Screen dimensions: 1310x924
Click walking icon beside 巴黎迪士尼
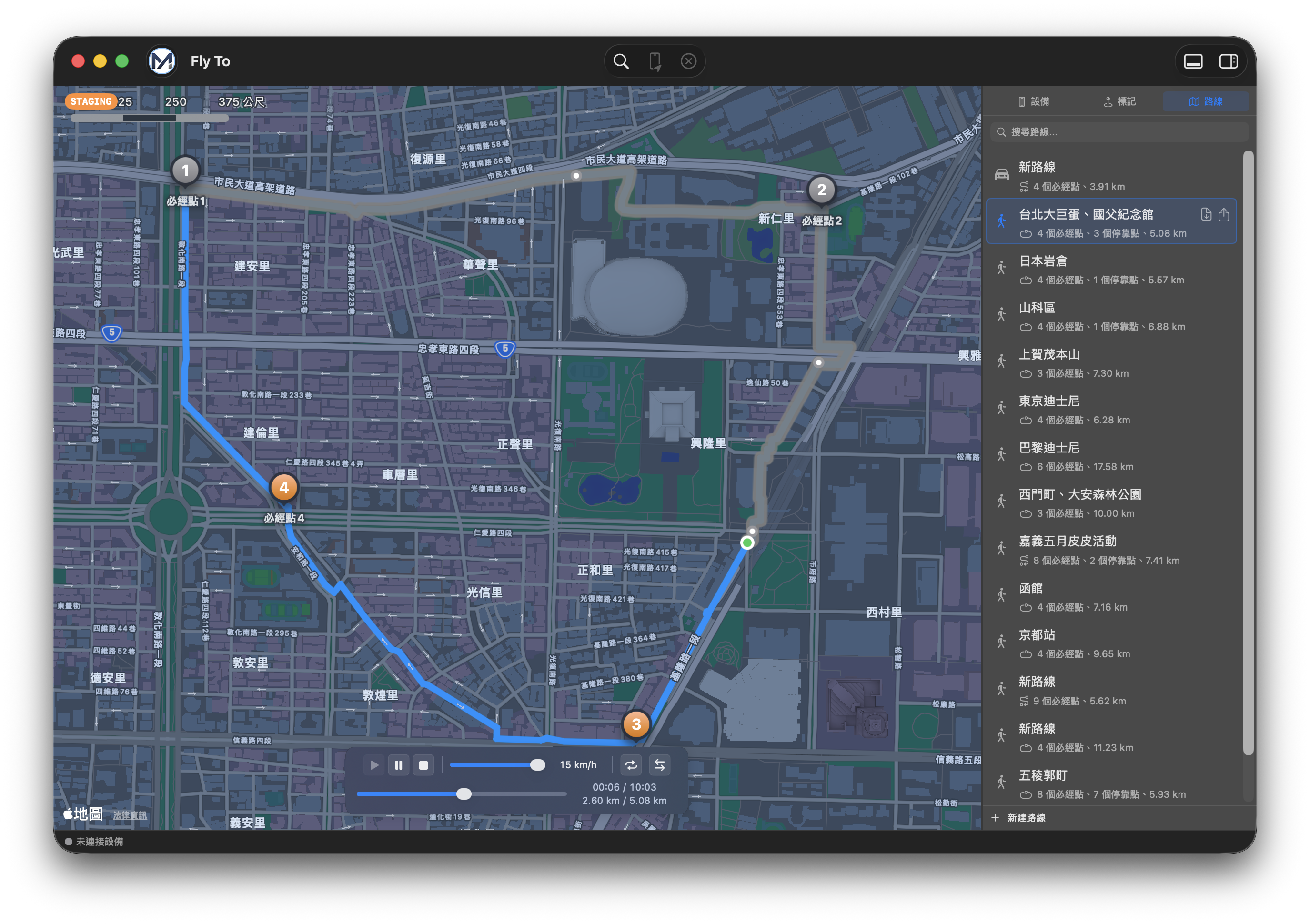tap(1001, 455)
